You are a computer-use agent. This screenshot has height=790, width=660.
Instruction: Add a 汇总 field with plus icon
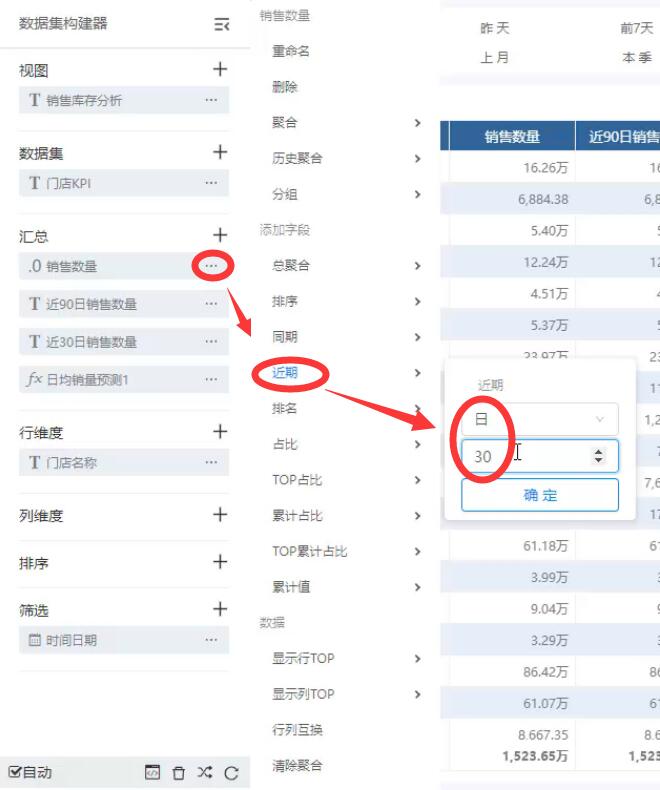220,235
